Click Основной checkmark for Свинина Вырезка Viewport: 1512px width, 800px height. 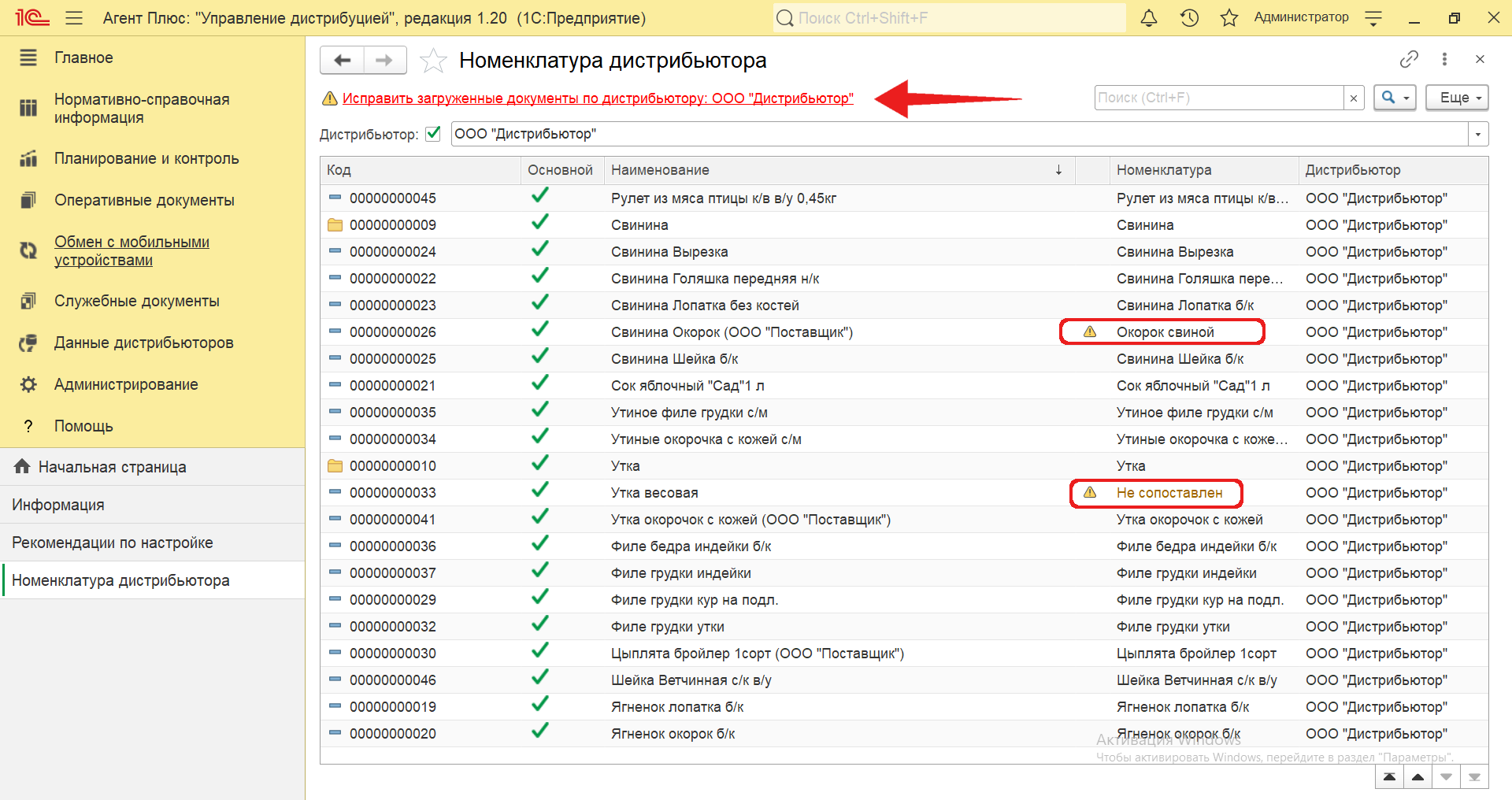[x=539, y=250]
